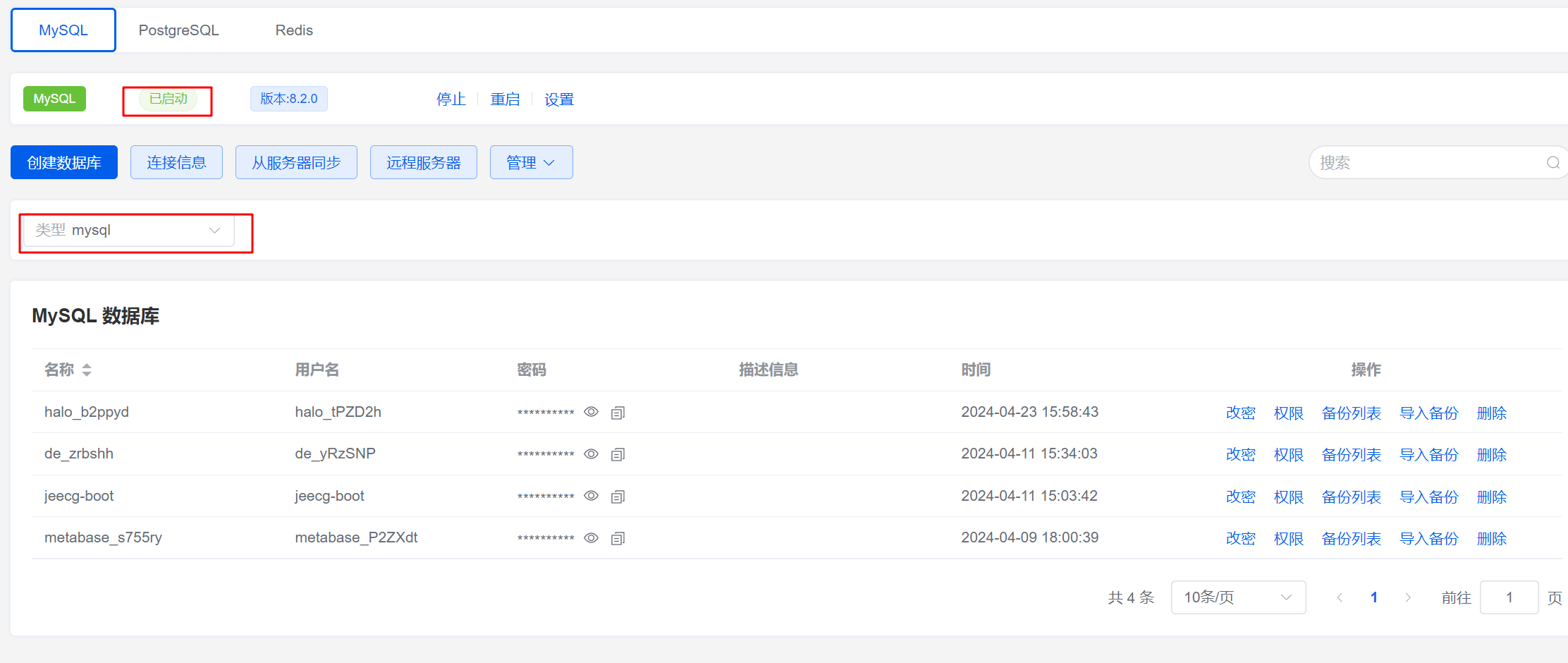Image resolution: width=1568 pixels, height=663 pixels.
Task: Reveal password of jeecg-boot database
Action: [591, 496]
